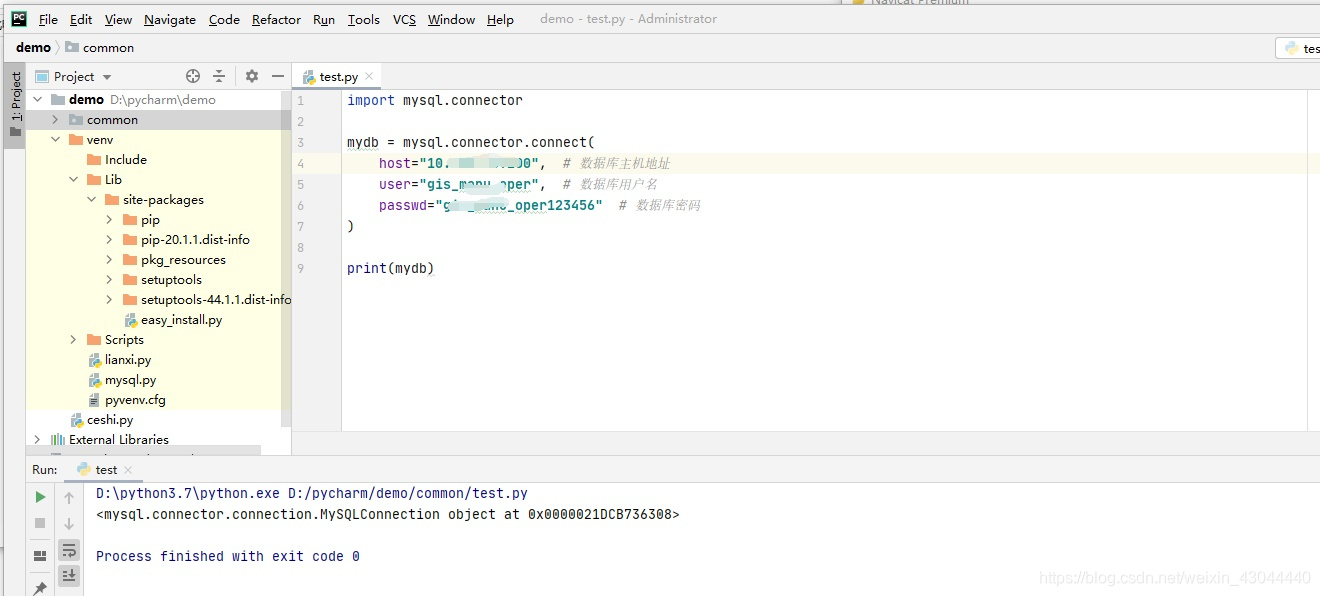
Task: Expand the common folder
Action: pos(56,119)
